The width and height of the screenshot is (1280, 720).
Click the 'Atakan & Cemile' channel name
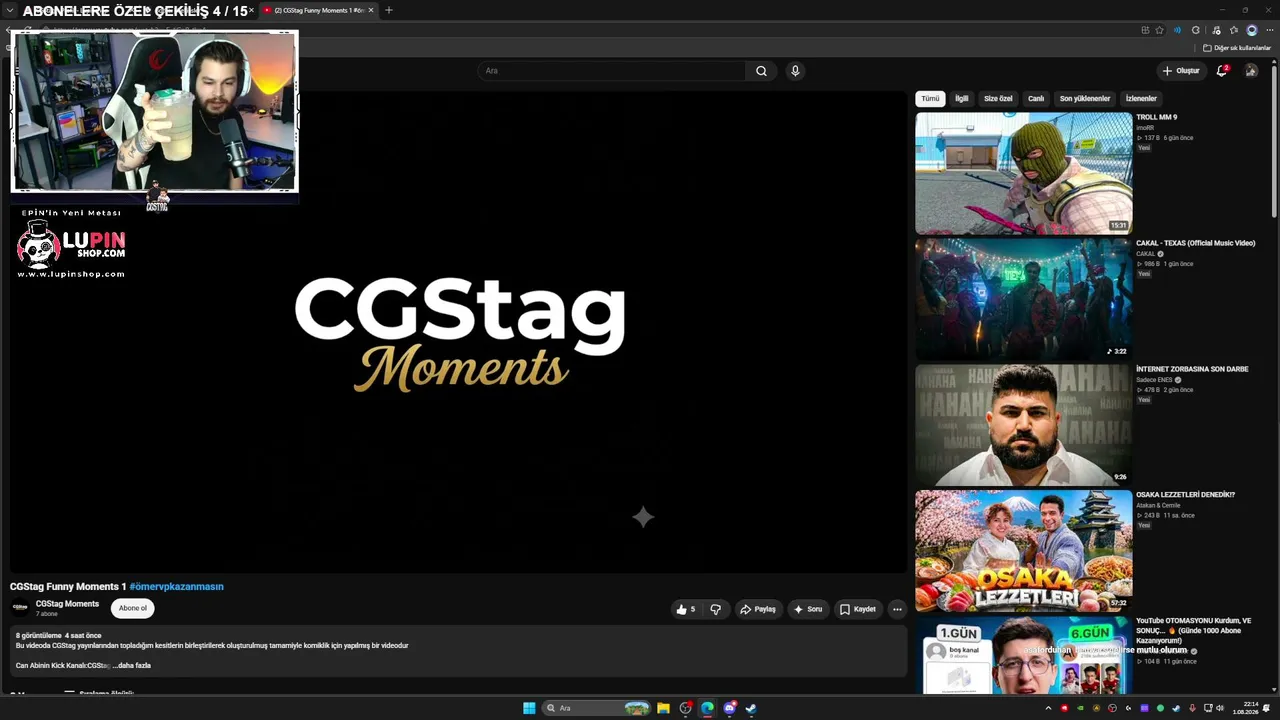[1158, 506]
